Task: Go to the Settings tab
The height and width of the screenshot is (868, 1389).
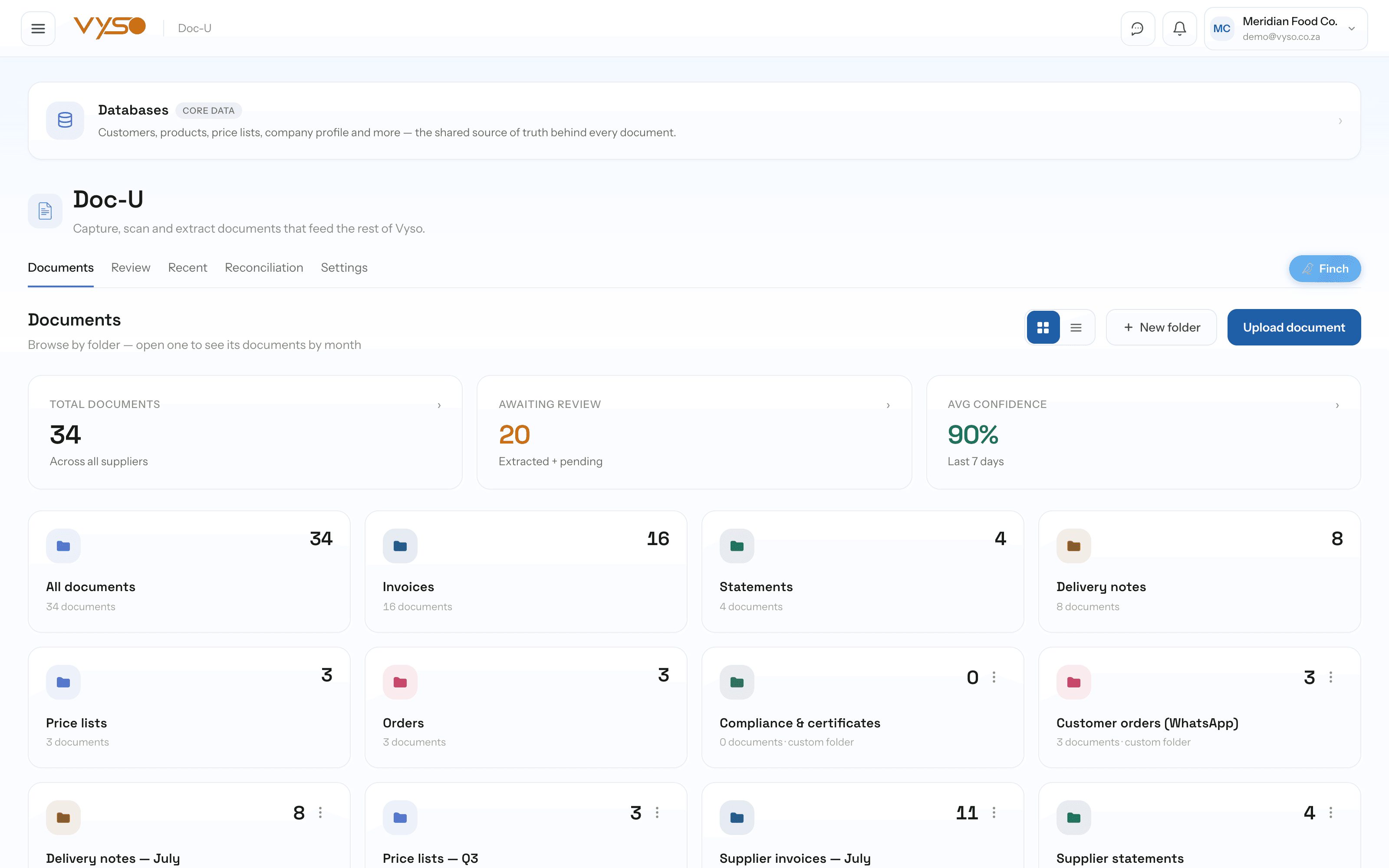Action: 344,267
